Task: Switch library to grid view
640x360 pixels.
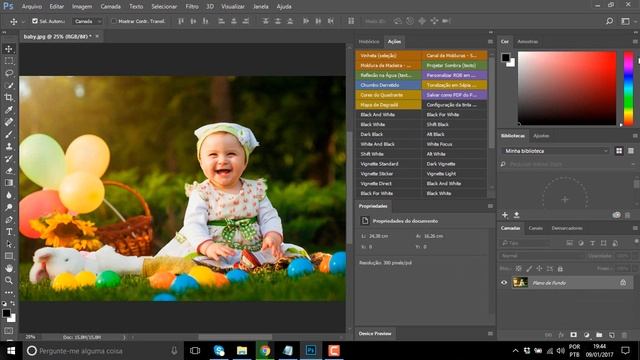Action: (x=619, y=151)
